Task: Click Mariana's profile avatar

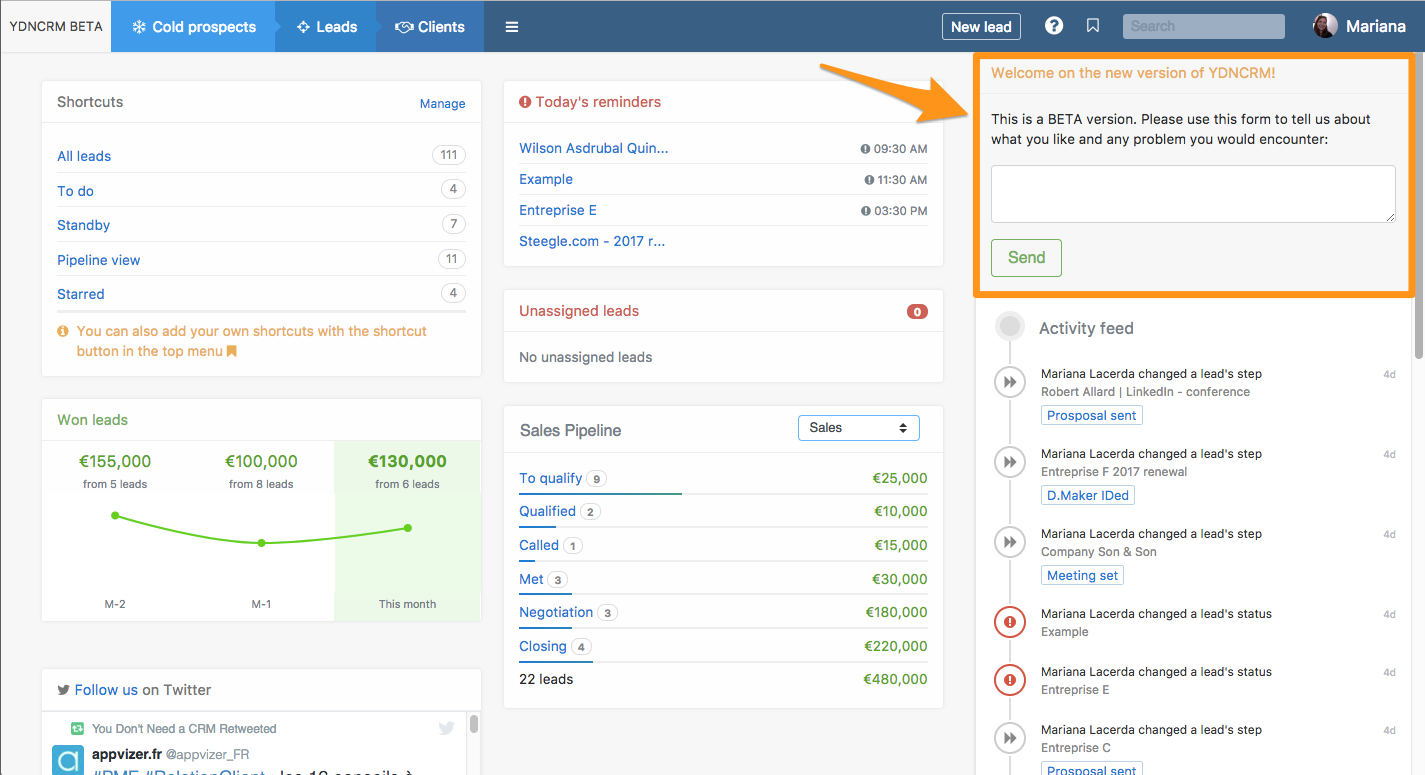Action: click(x=1325, y=26)
